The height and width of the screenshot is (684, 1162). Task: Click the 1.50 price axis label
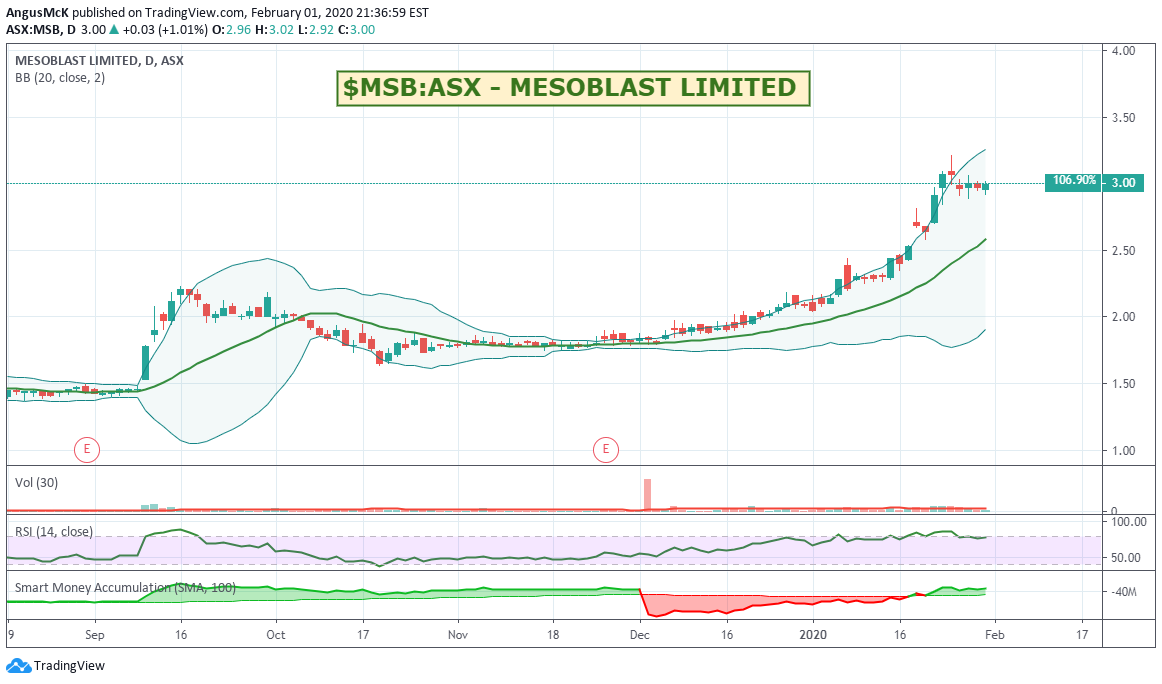pos(1123,383)
